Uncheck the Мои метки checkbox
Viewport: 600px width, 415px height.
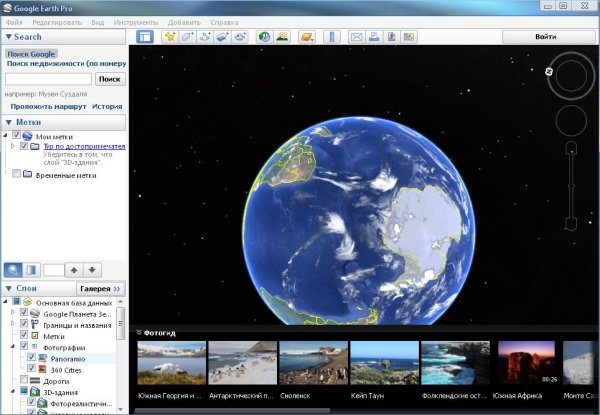coord(16,135)
